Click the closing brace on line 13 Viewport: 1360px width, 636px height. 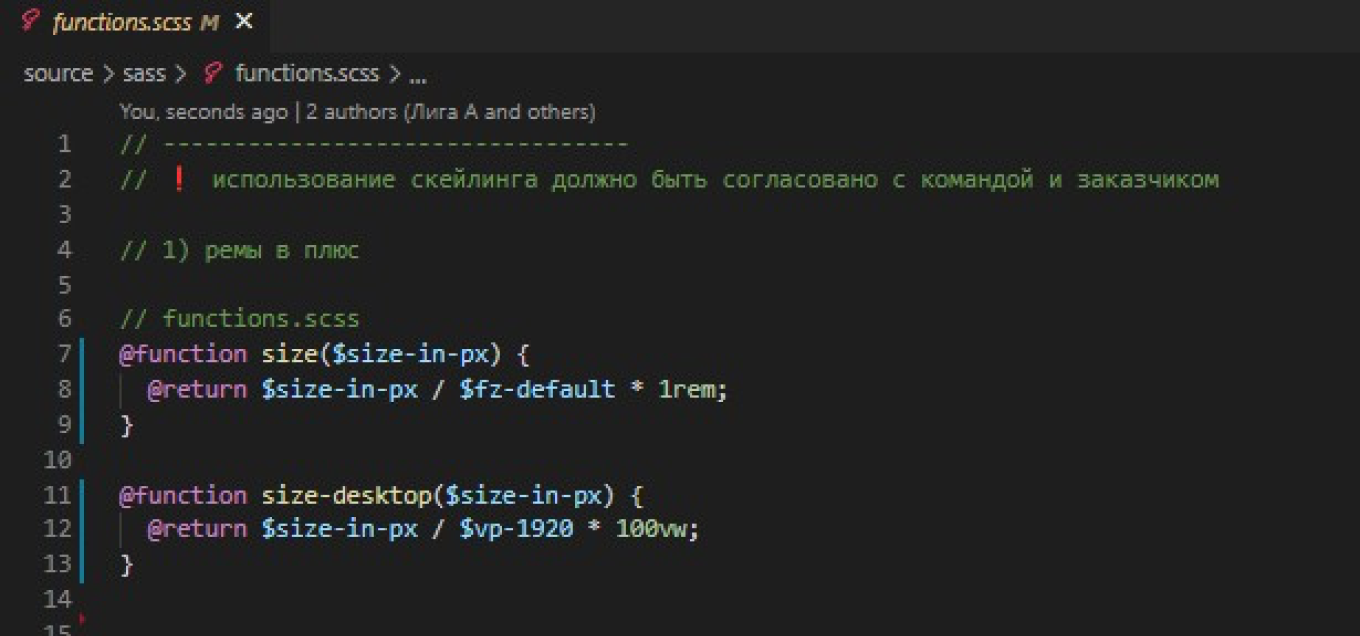(127, 565)
